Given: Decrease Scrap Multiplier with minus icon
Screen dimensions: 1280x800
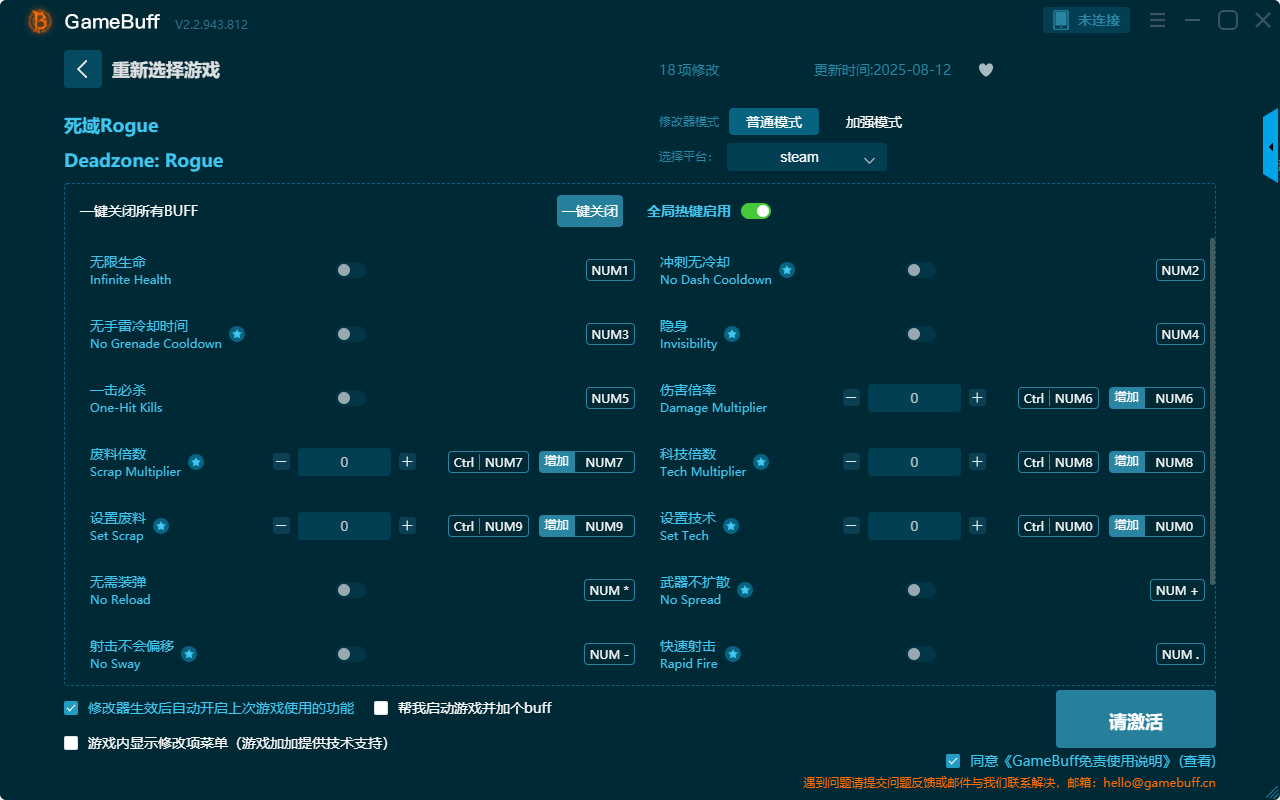Looking at the screenshot, I should click(281, 462).
